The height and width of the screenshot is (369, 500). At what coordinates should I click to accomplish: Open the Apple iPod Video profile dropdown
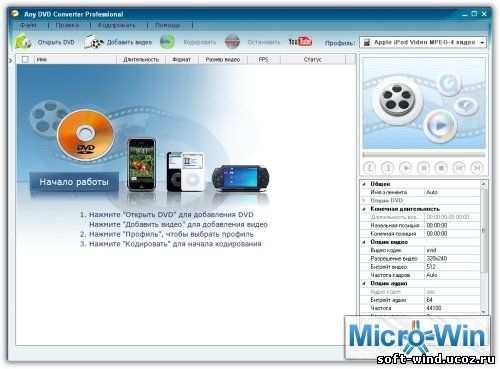(423, 42)
